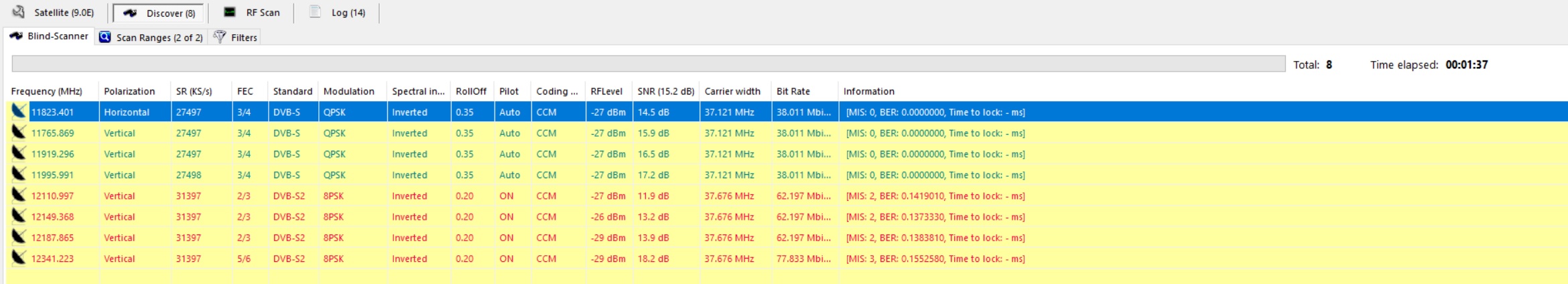Click info with BER: 0.1552580

(935, 259)
